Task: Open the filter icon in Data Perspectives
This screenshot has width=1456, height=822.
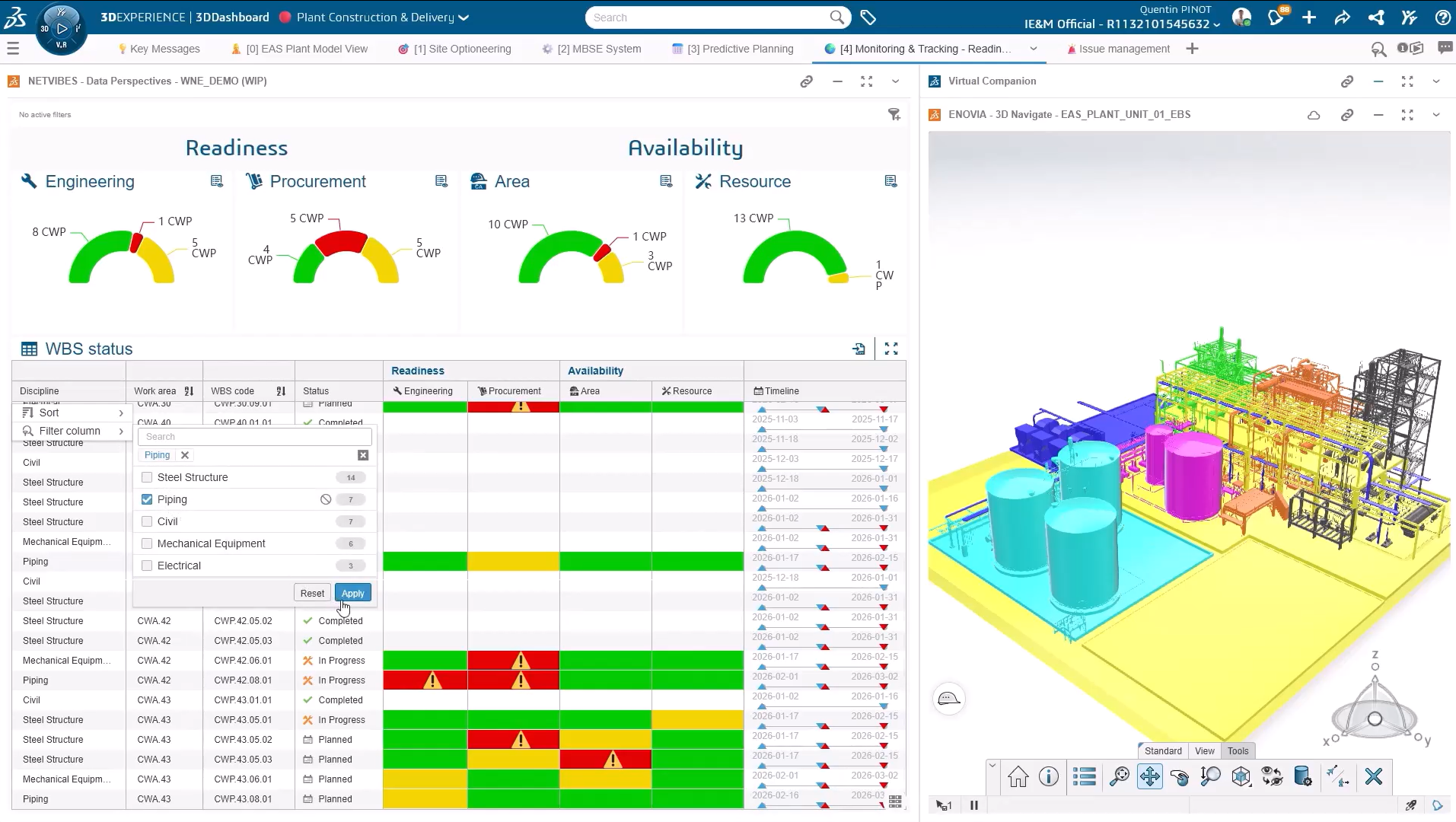Action: click(x=894, y=114)
